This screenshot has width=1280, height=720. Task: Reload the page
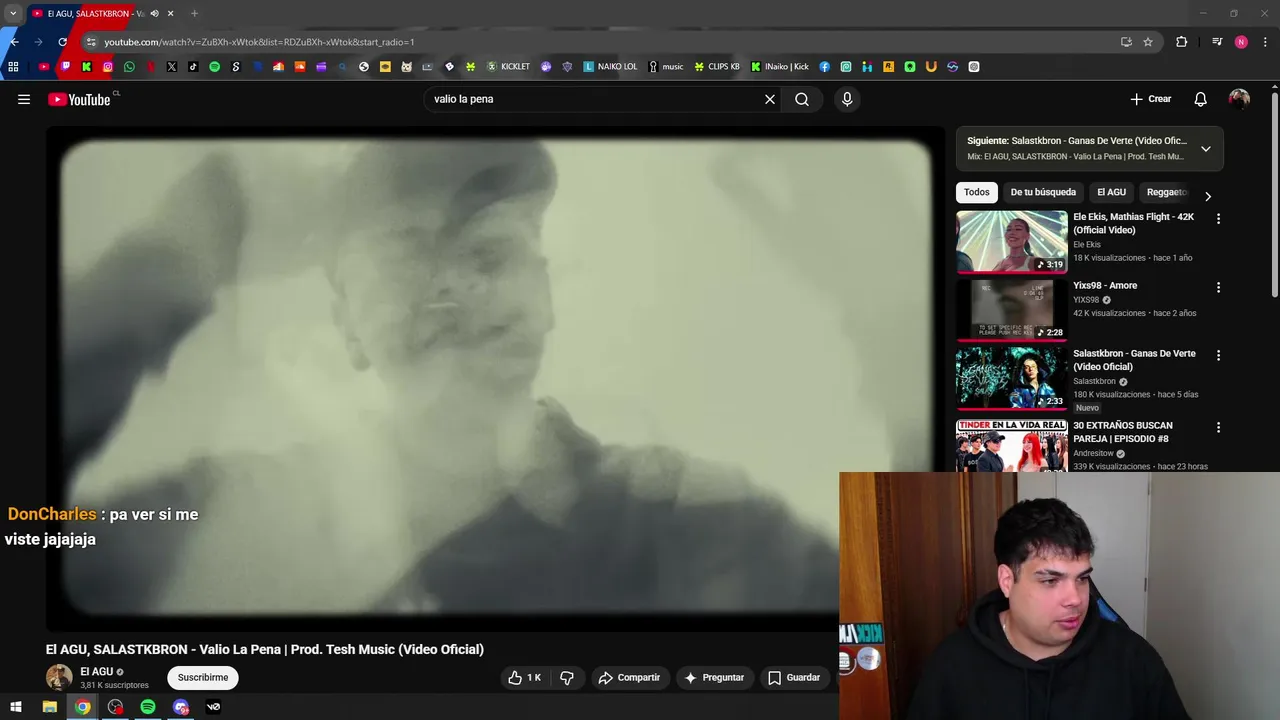coord(62,42)
